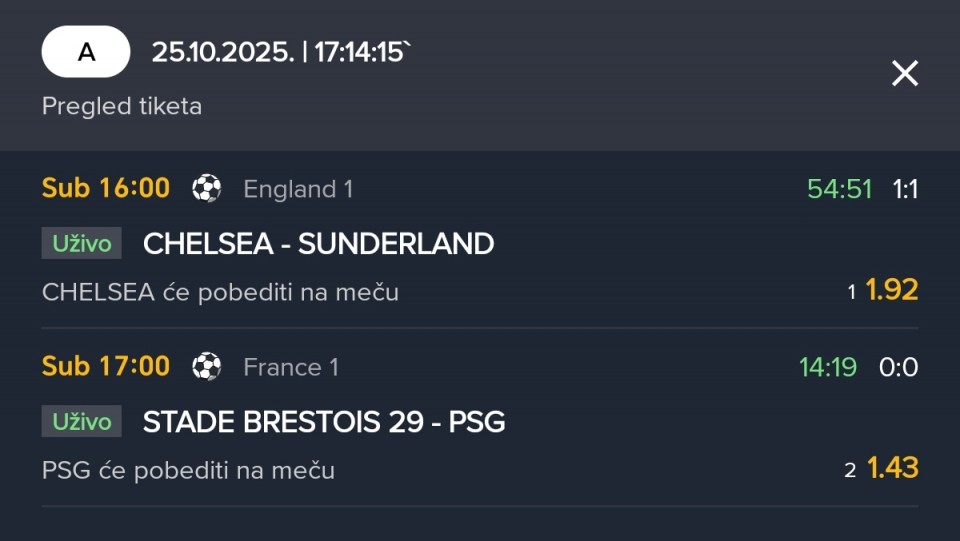The width and height of the screenshot is (960, 541).
Task: Click the France 1 league label
Action: tap(291, 368)
